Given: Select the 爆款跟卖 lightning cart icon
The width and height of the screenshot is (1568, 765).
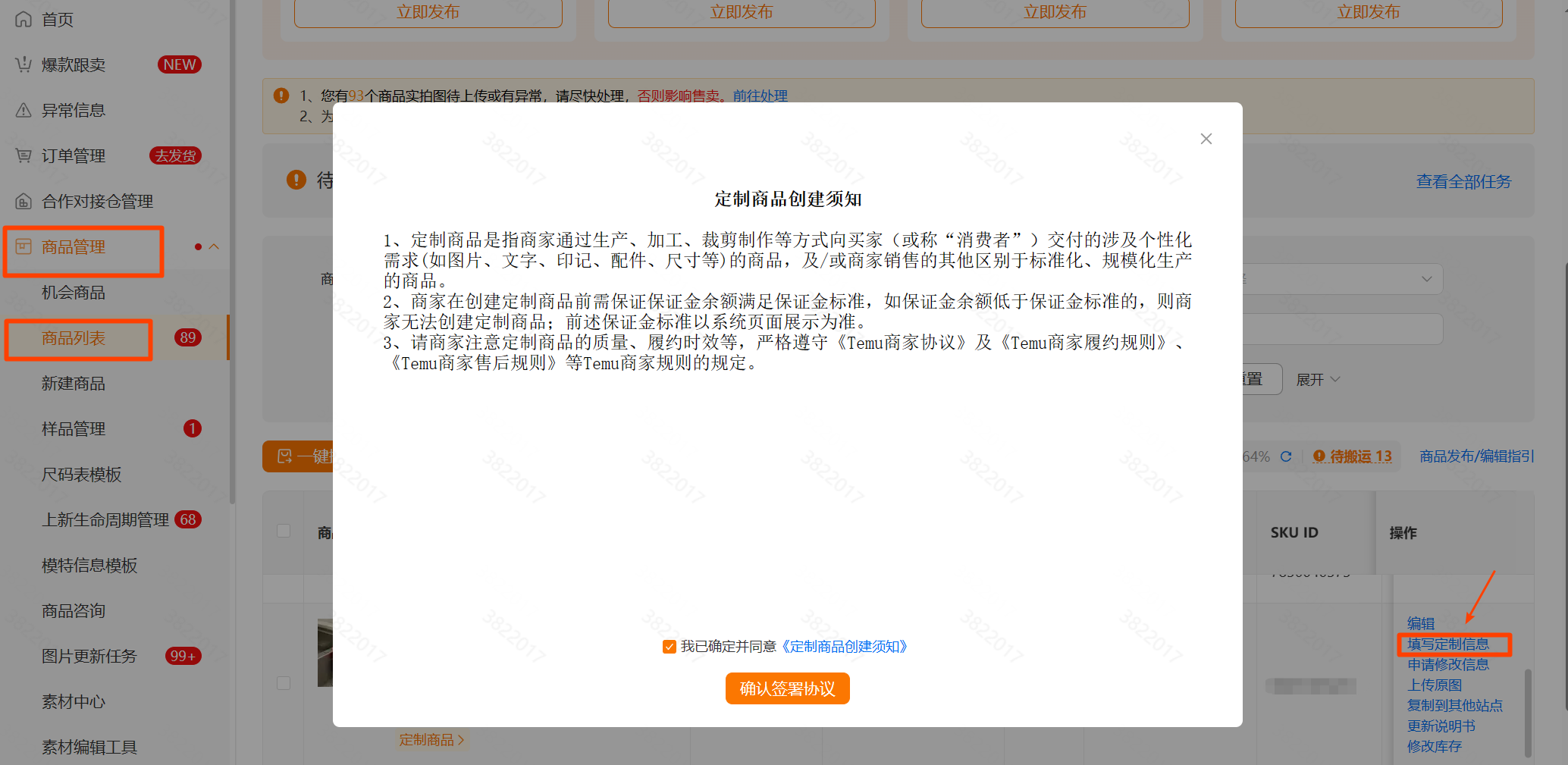Looking at the screenshot, I should click(x=23, y=64).
